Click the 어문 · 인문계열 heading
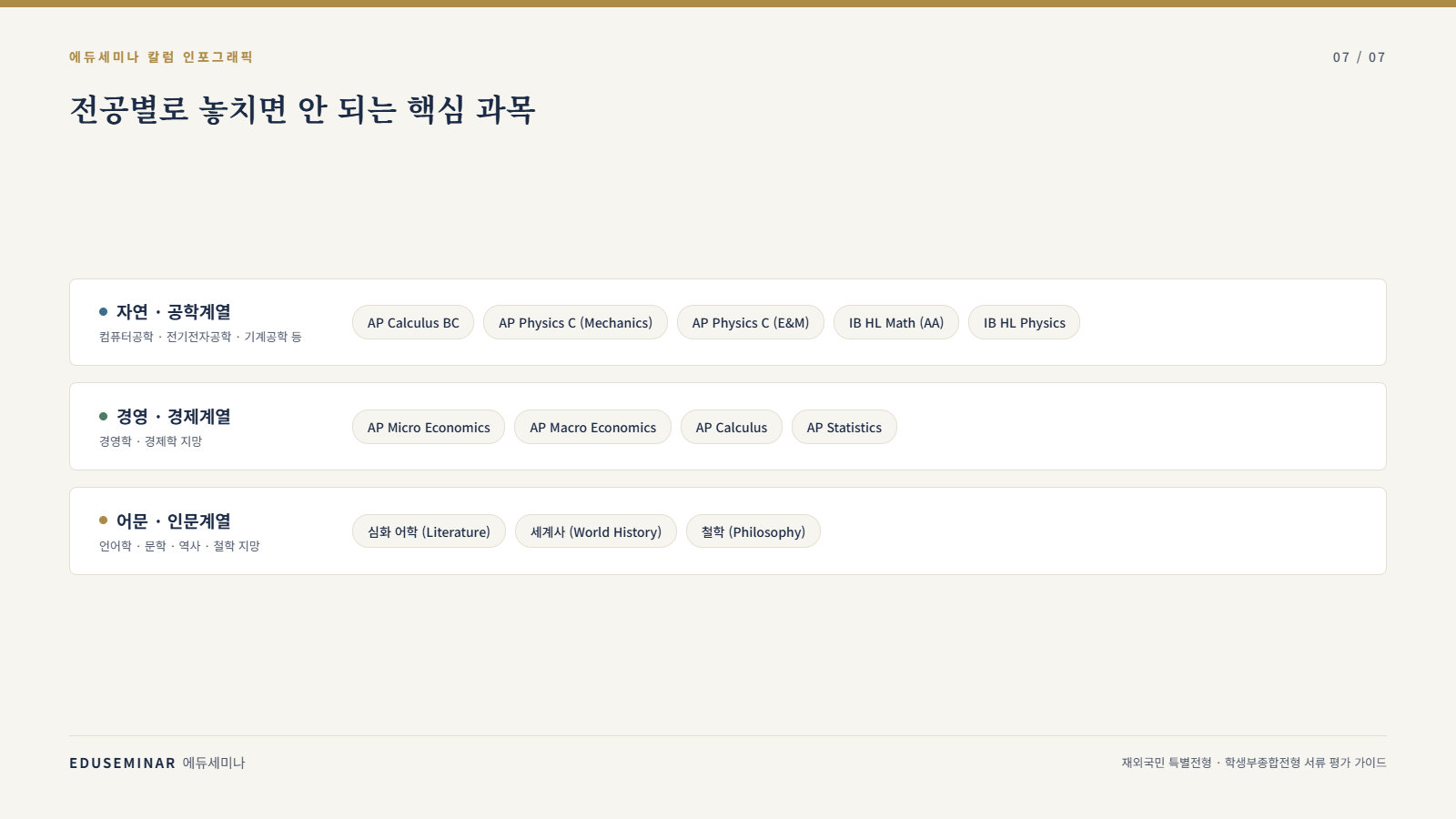Image resolution: width=1456 pixels, height=819 pixels. point(174,521)
